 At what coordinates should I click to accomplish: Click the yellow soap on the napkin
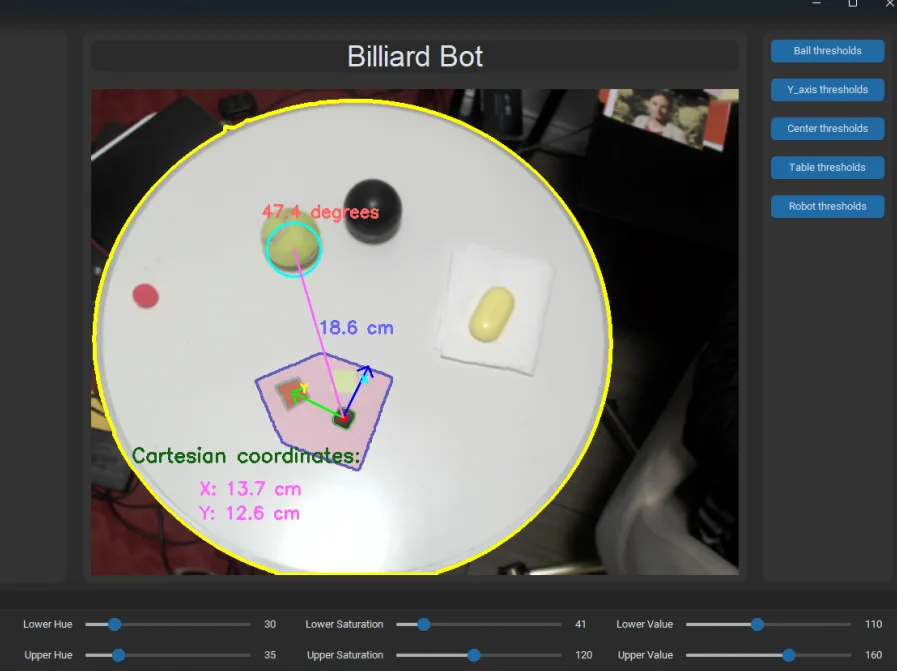pos(491,314)
